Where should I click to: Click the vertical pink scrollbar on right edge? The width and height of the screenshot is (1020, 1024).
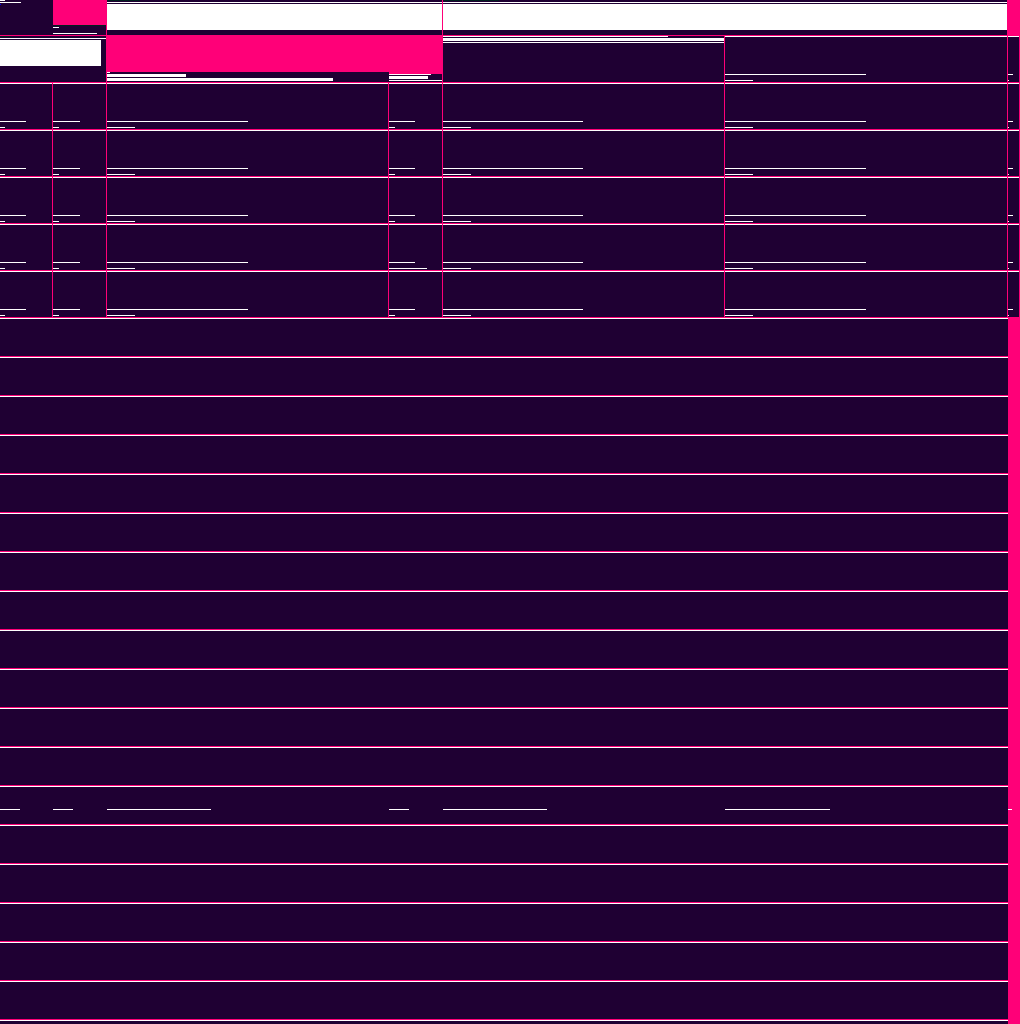pos(1014,600)
